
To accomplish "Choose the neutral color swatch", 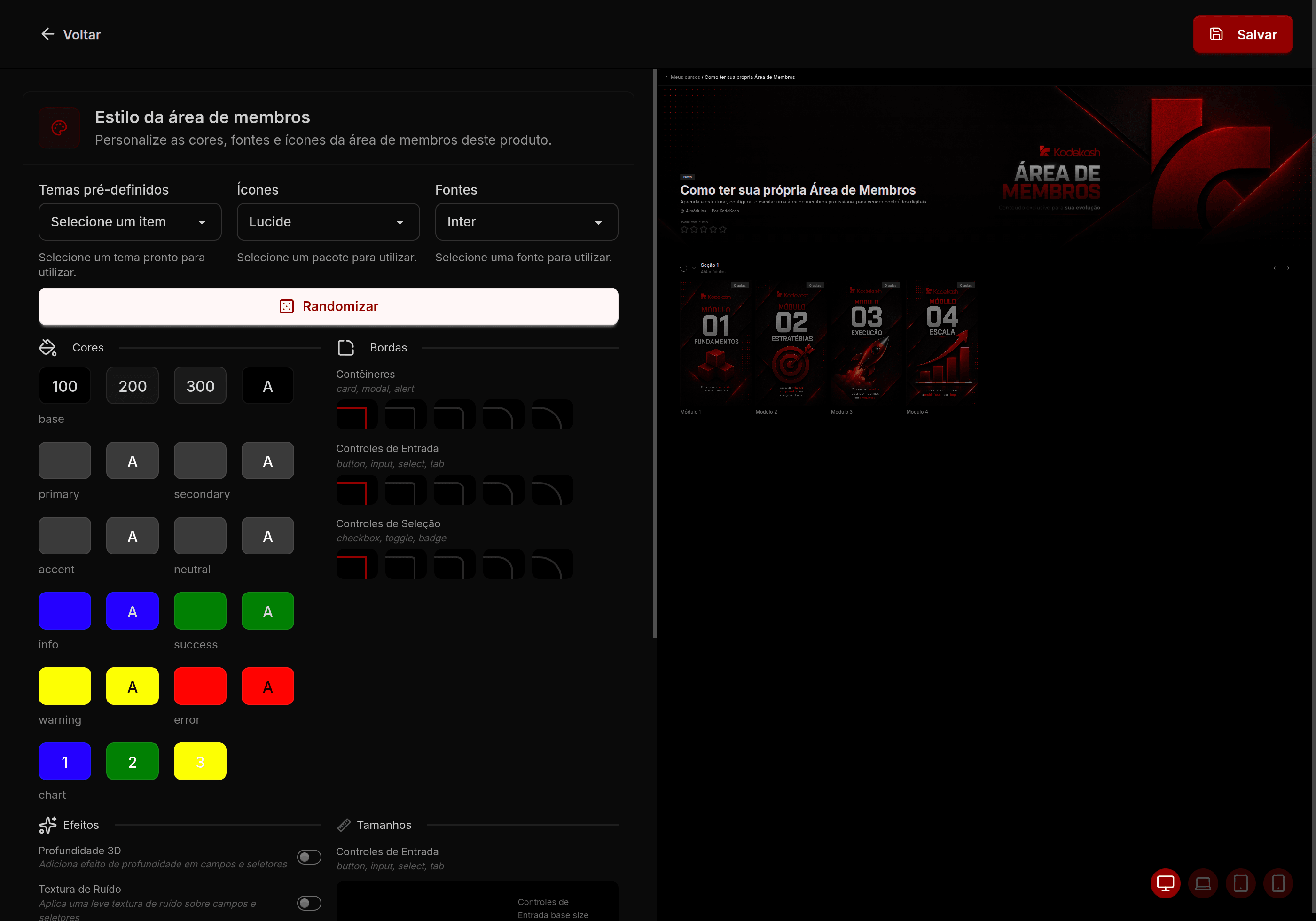I will (x=200, y=536).
